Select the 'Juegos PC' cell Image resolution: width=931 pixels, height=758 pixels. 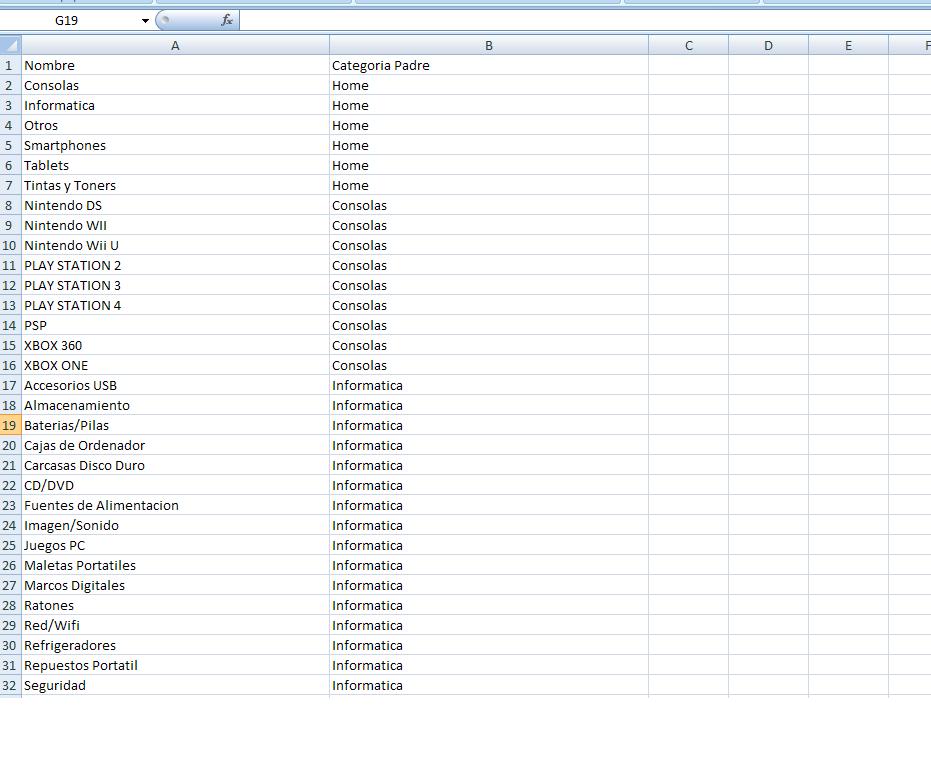[175, 545]
